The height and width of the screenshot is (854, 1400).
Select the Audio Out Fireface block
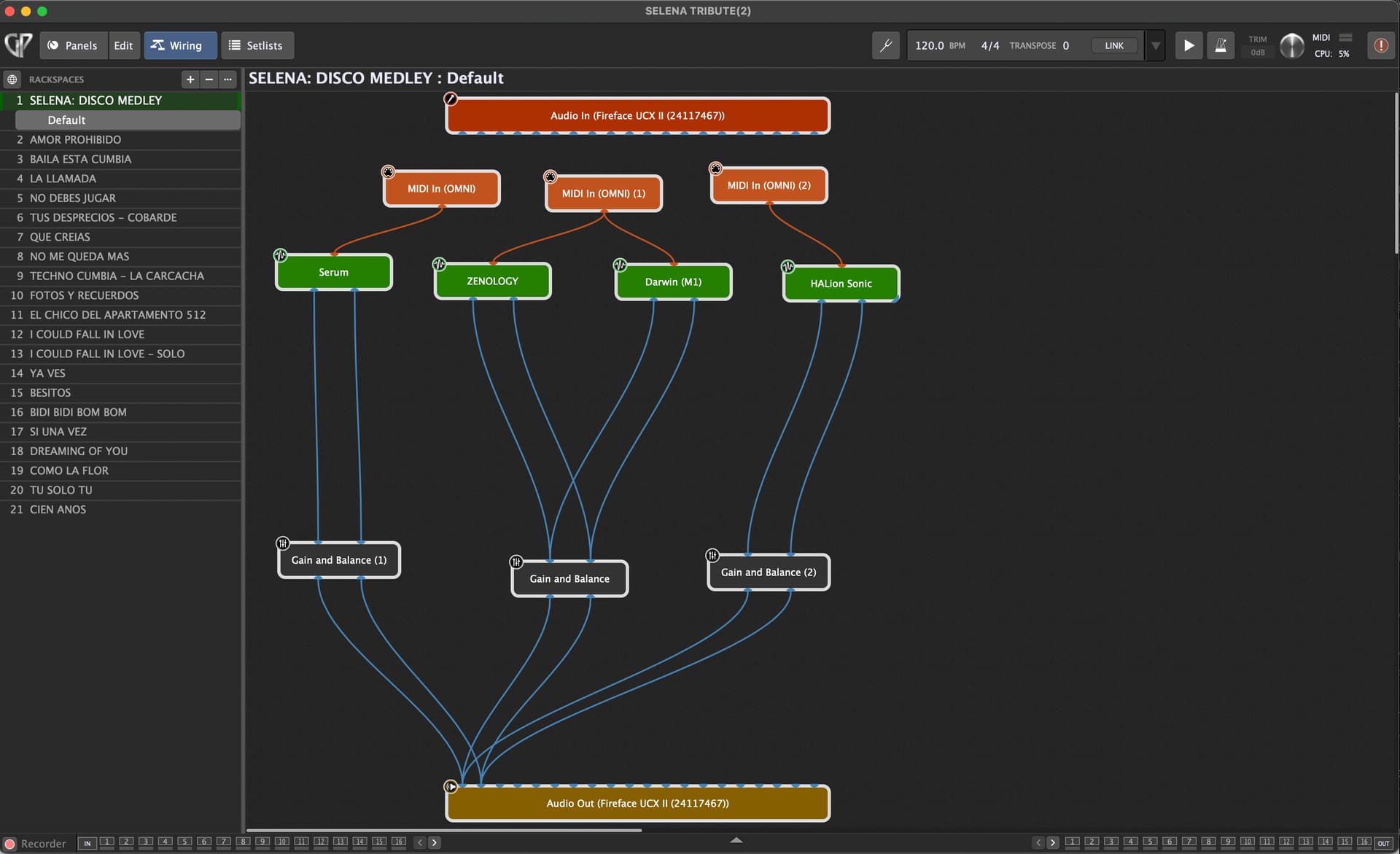tap(637, 803)
